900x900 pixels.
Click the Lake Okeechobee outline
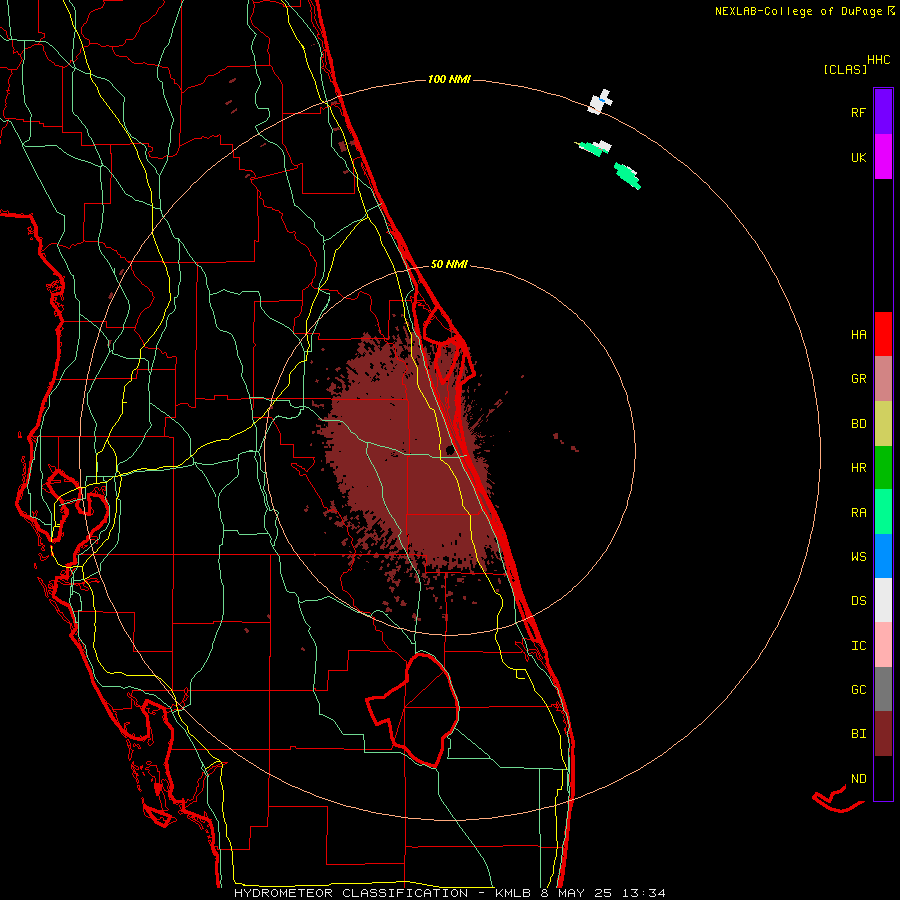pyautogui.click(x=413, y=709)
